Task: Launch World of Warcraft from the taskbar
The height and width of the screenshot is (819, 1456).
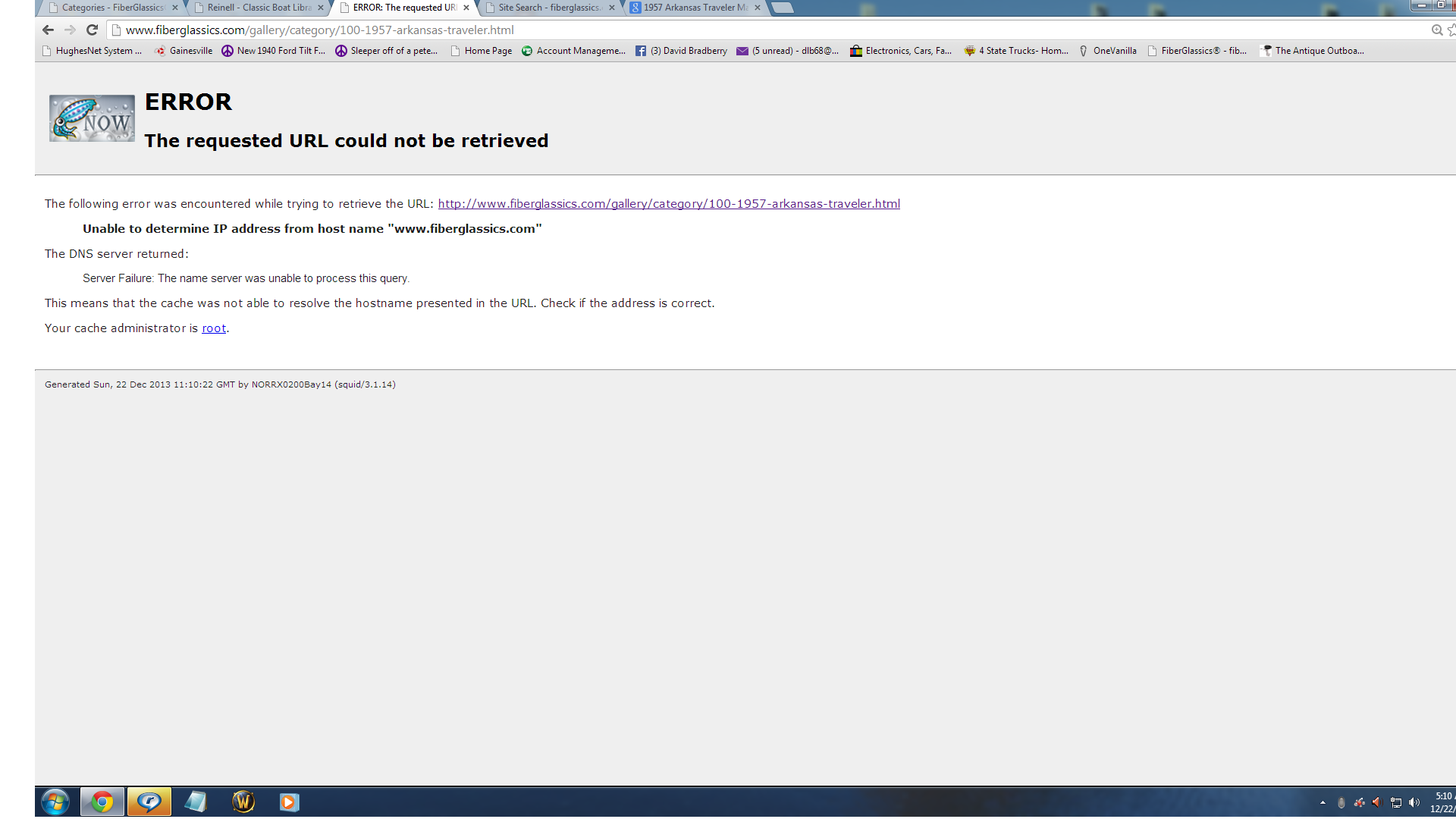Action: click(x=242, y=802)
